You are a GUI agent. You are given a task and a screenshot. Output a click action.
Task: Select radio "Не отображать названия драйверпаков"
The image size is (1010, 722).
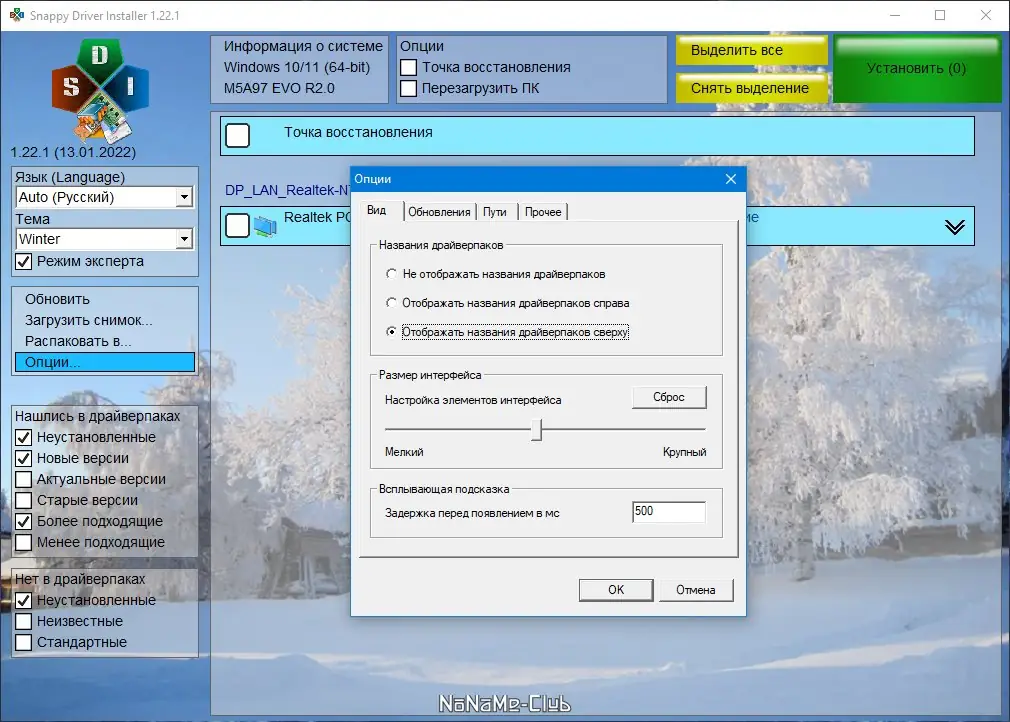(x=391, y=275)
